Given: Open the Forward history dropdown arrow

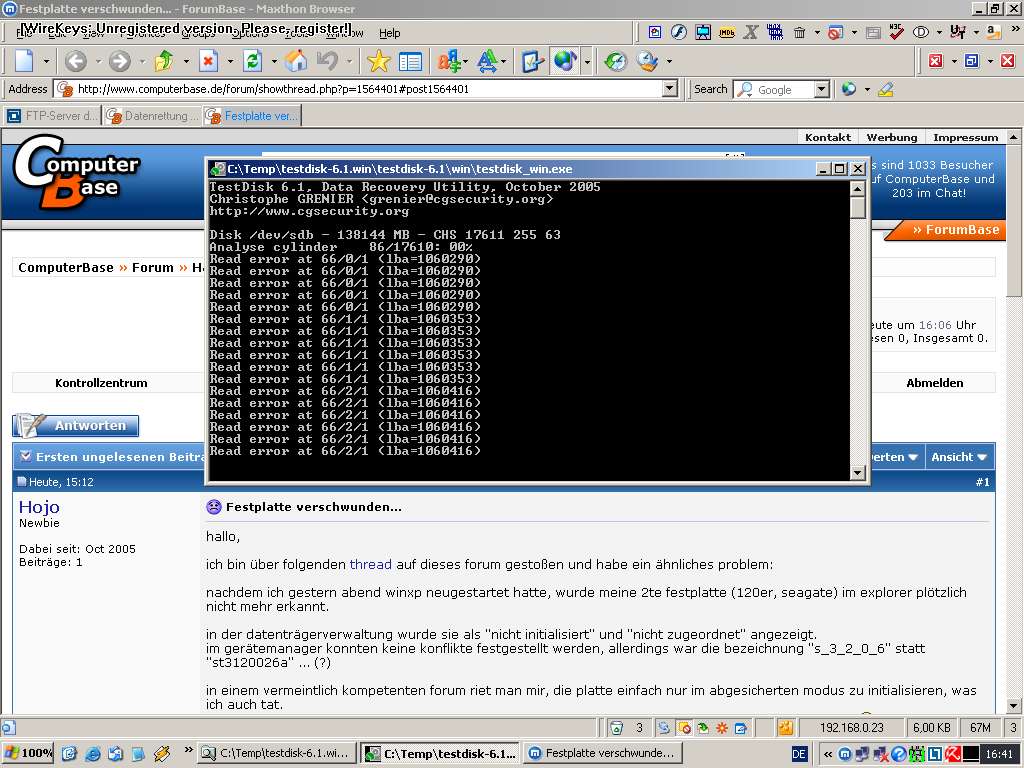Looking at the screenshot, I should point(142,61).
